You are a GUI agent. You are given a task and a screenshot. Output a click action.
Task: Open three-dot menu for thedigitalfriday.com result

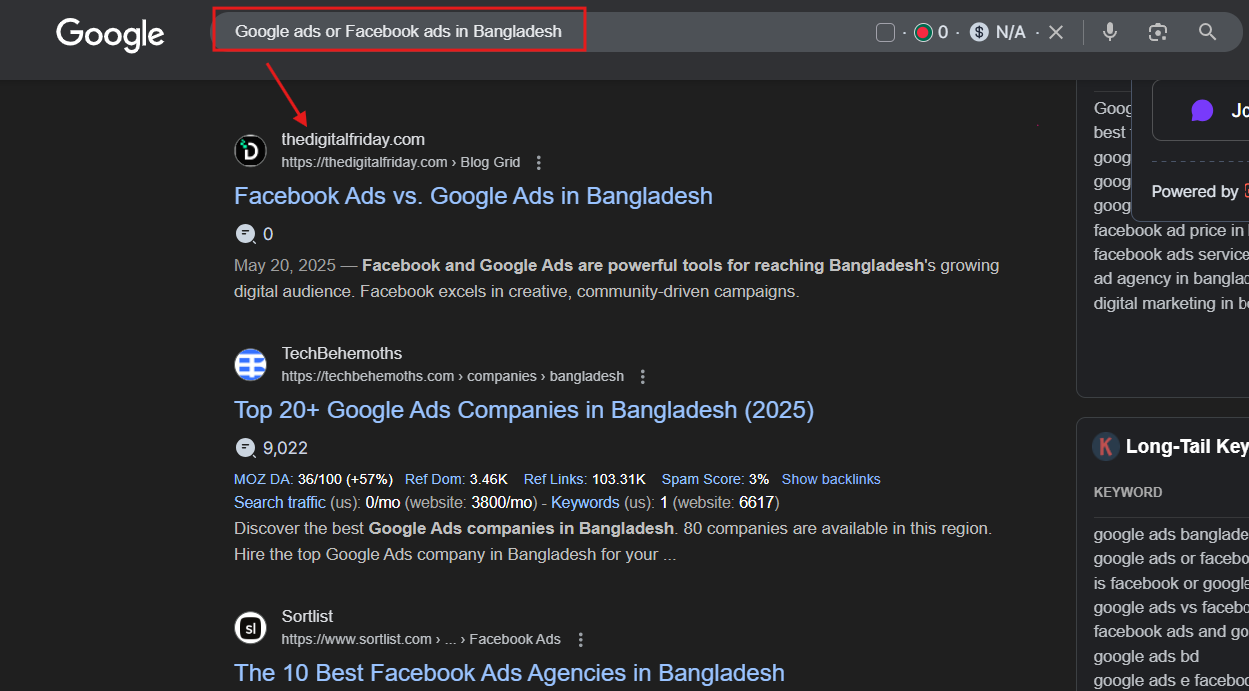pyautogui.click(x=539, y=163)
